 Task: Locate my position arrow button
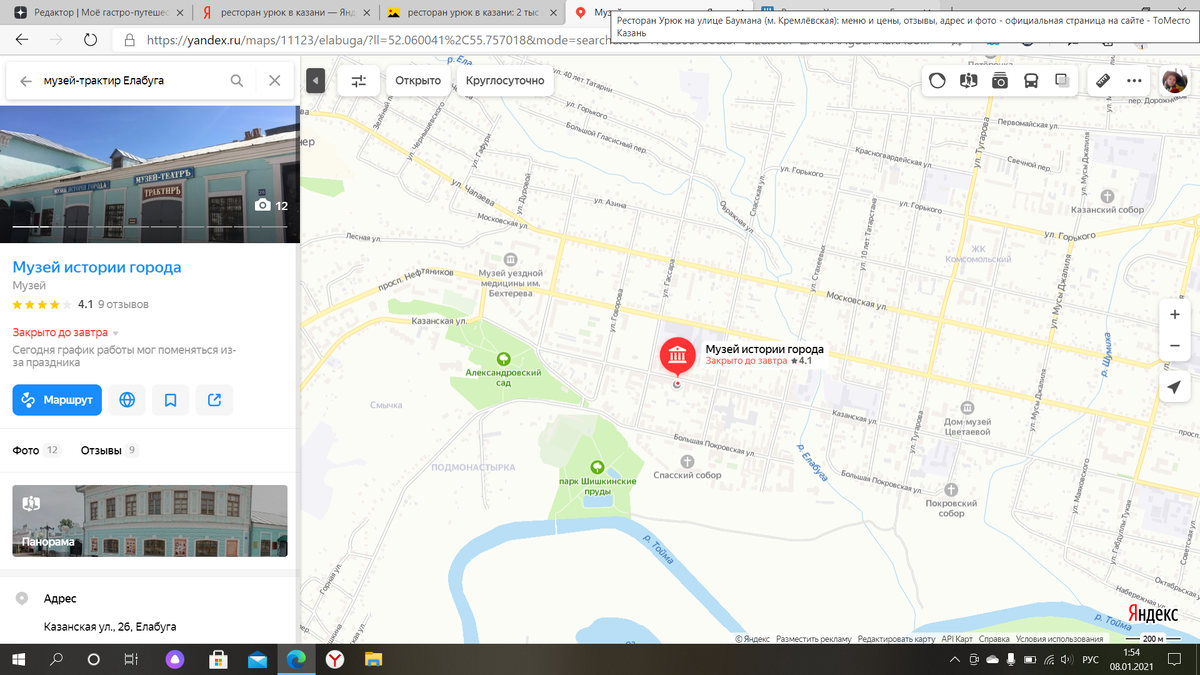(x=1175, y=388)
